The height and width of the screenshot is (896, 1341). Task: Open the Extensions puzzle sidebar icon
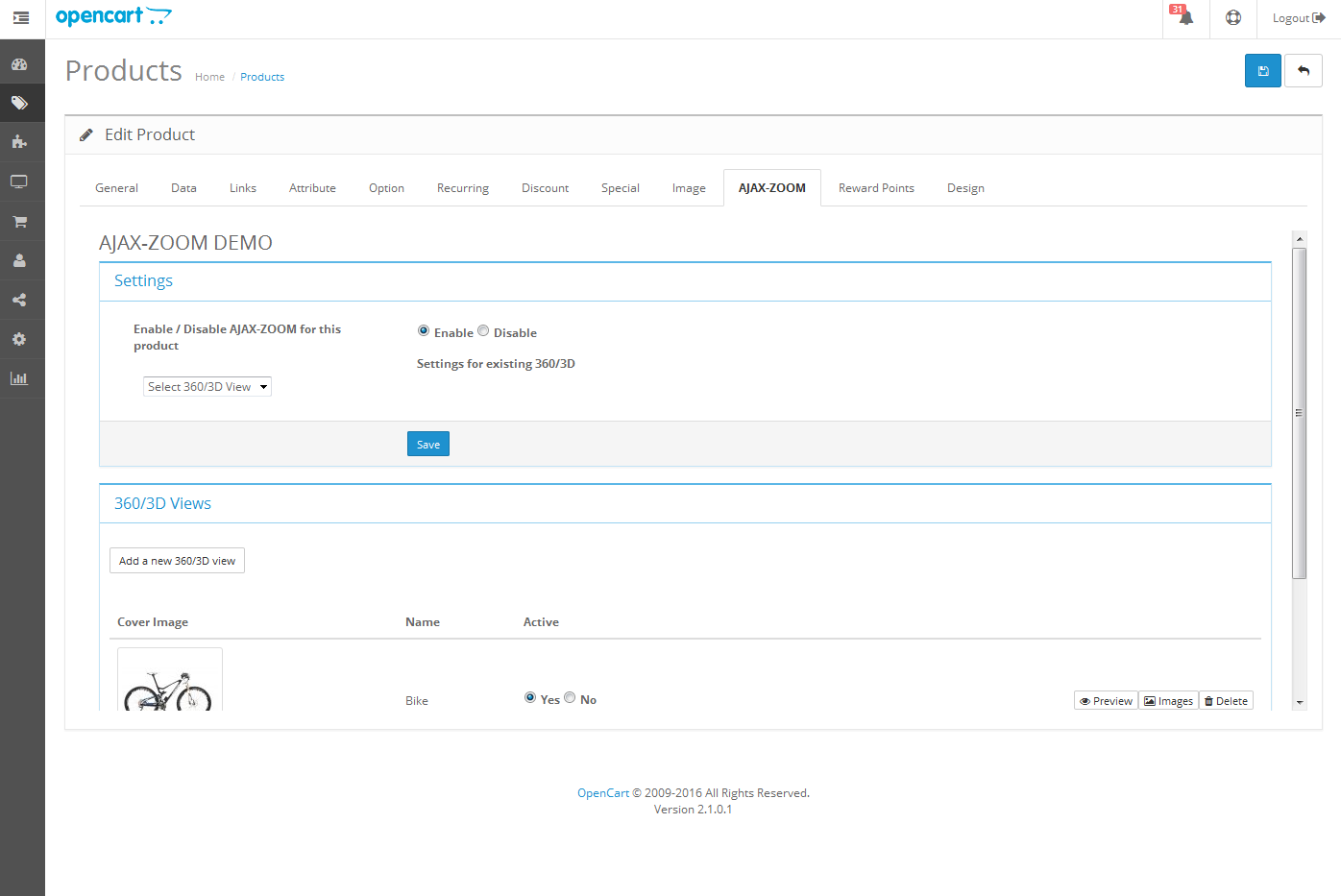coord(19,142)
